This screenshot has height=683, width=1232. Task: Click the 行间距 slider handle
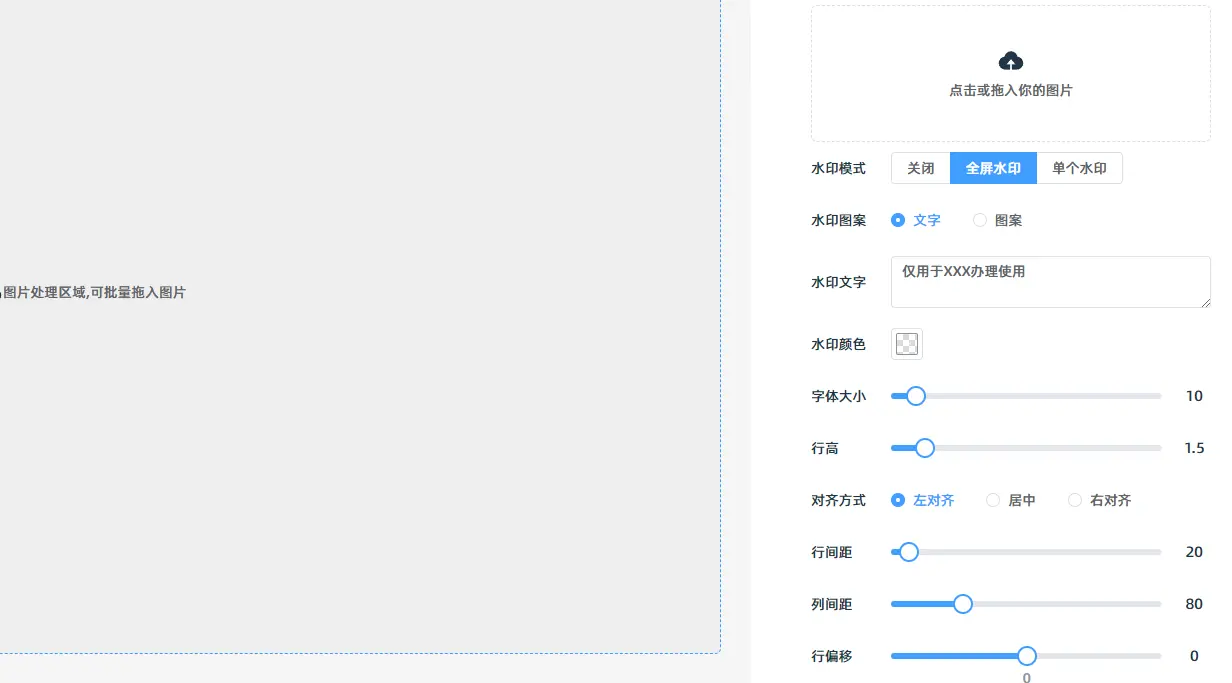point(909,552)
